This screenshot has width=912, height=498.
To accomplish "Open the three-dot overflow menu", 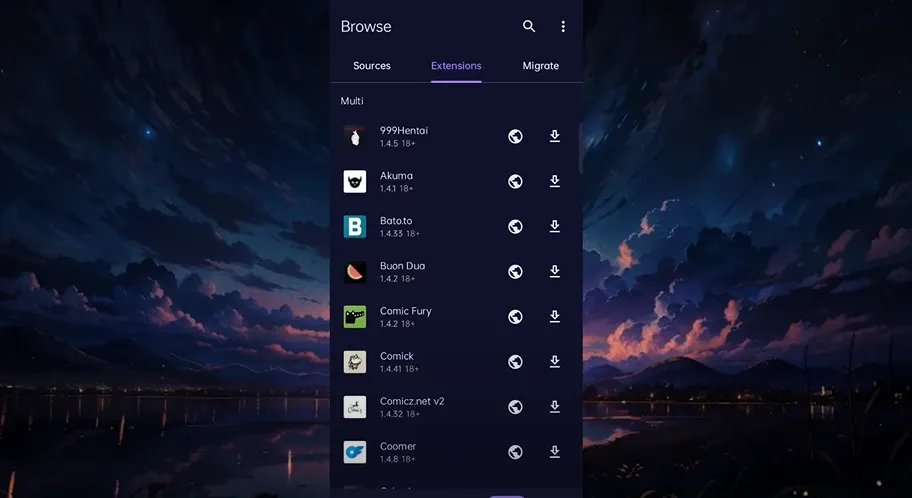I will (562, 26).
